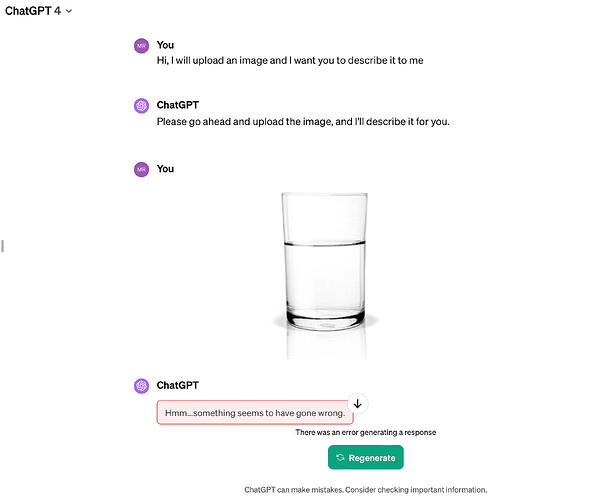Click the circular refresh icon inside Regenerate
The height and width of the screenshot is (500, 603).
tap(341, 458)
